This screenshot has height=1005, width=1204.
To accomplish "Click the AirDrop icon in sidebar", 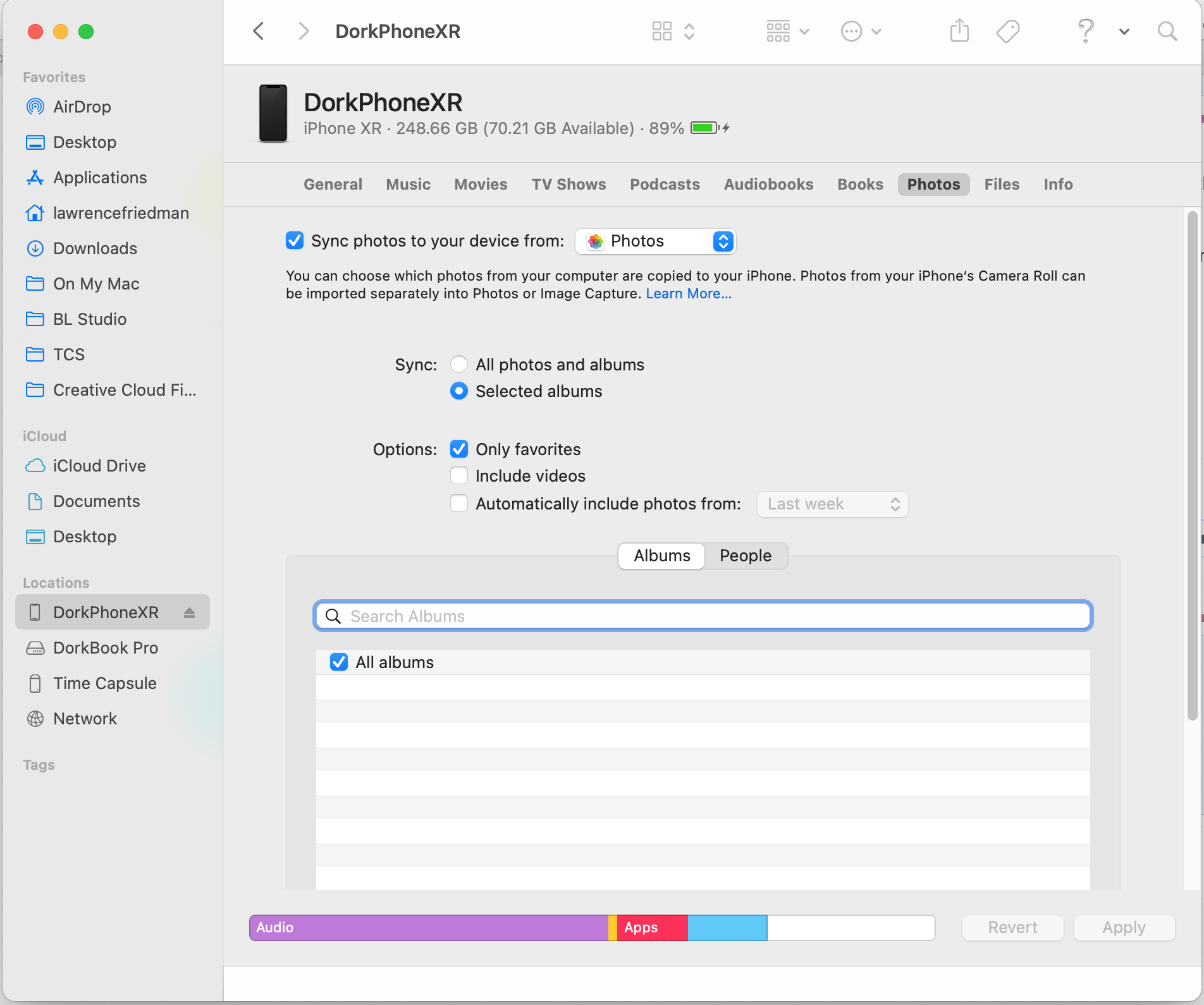I will [x=35, y=107].
